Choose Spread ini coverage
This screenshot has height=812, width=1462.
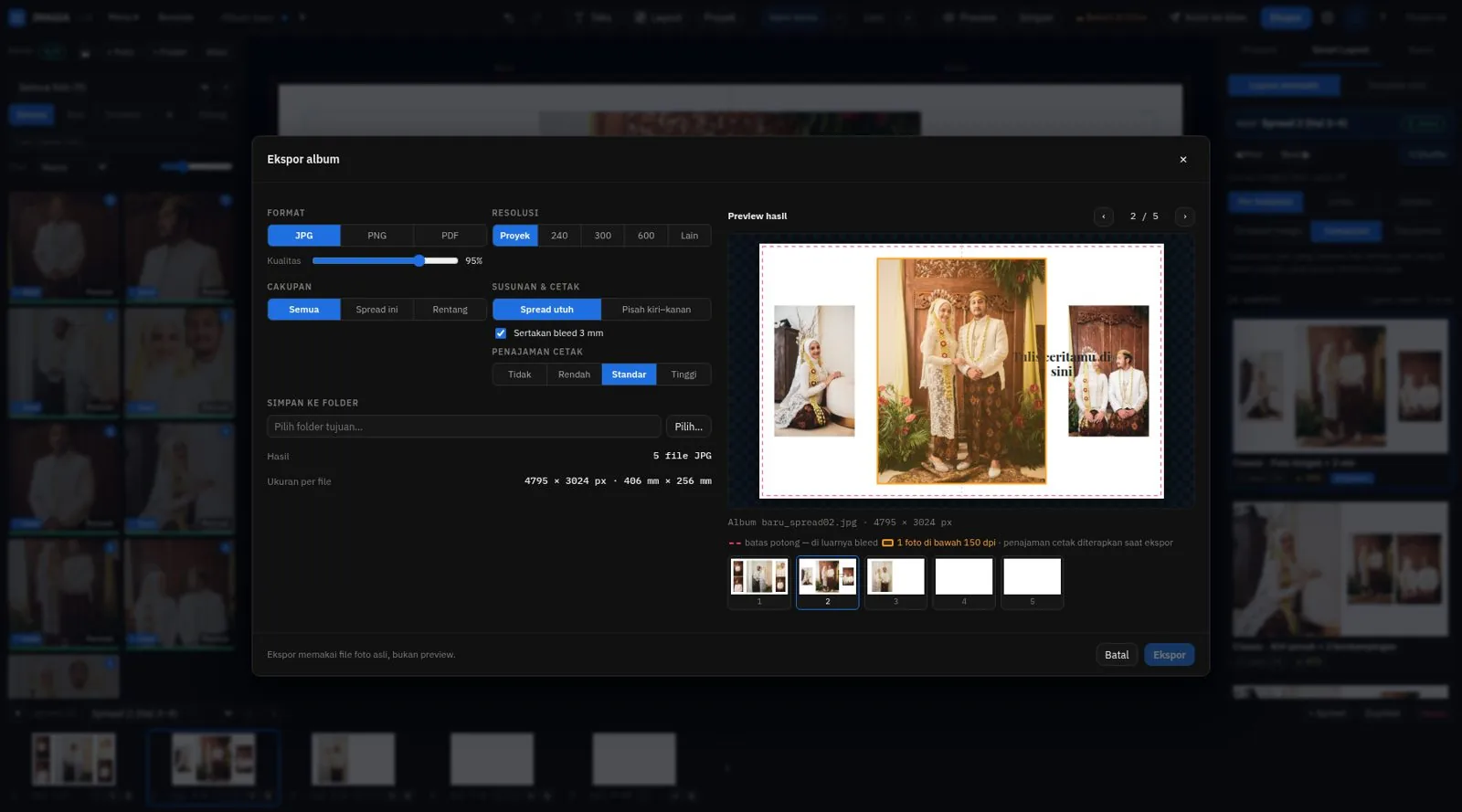pyautogui.click(x=377, y=310)
